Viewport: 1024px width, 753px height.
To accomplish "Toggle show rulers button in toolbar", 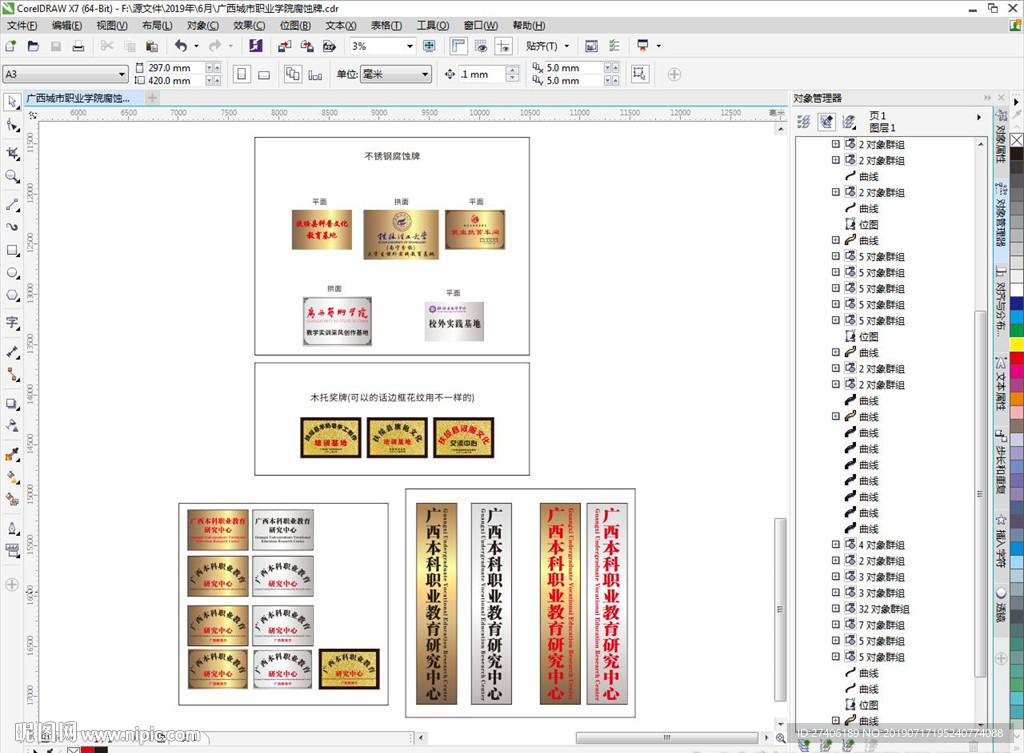I will click(458, 46).
